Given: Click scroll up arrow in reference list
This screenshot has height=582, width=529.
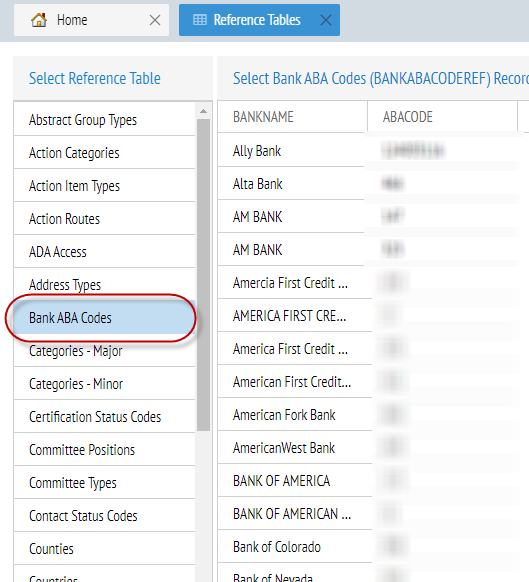Looking at the screenshot, I should coord(203,111).
